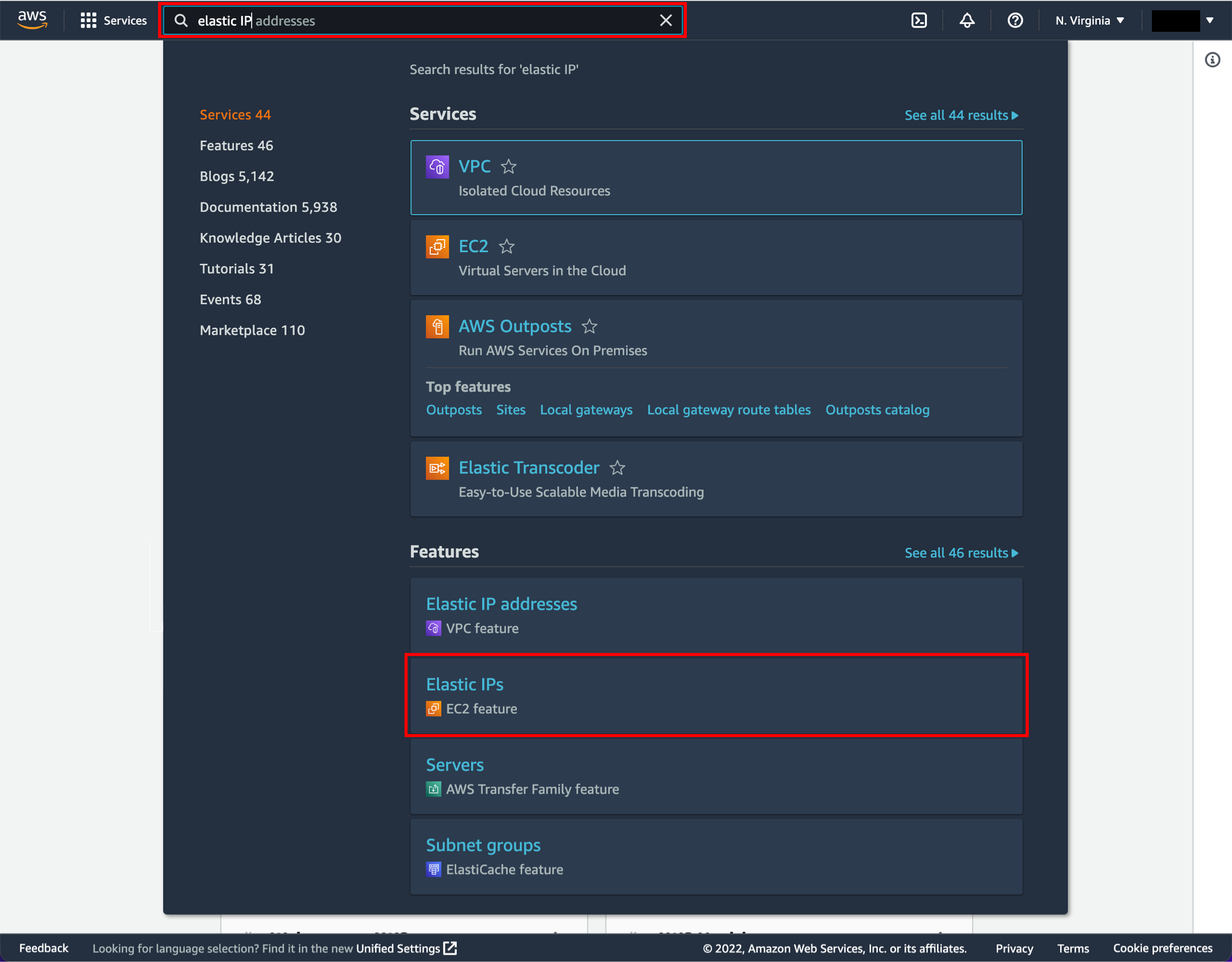Viewport: 1232px width, 962px height.
Task: Open the VPC service link
Action: click(474, 166)
